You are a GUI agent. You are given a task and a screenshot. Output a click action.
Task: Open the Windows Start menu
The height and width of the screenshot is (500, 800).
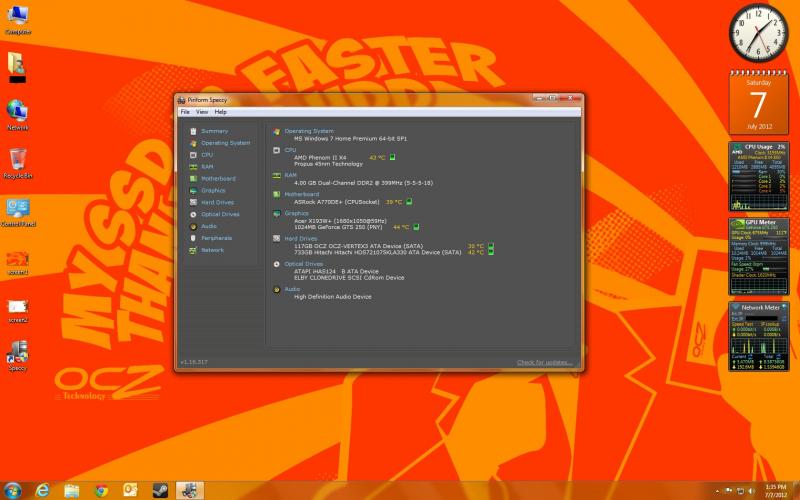point(13,491)
